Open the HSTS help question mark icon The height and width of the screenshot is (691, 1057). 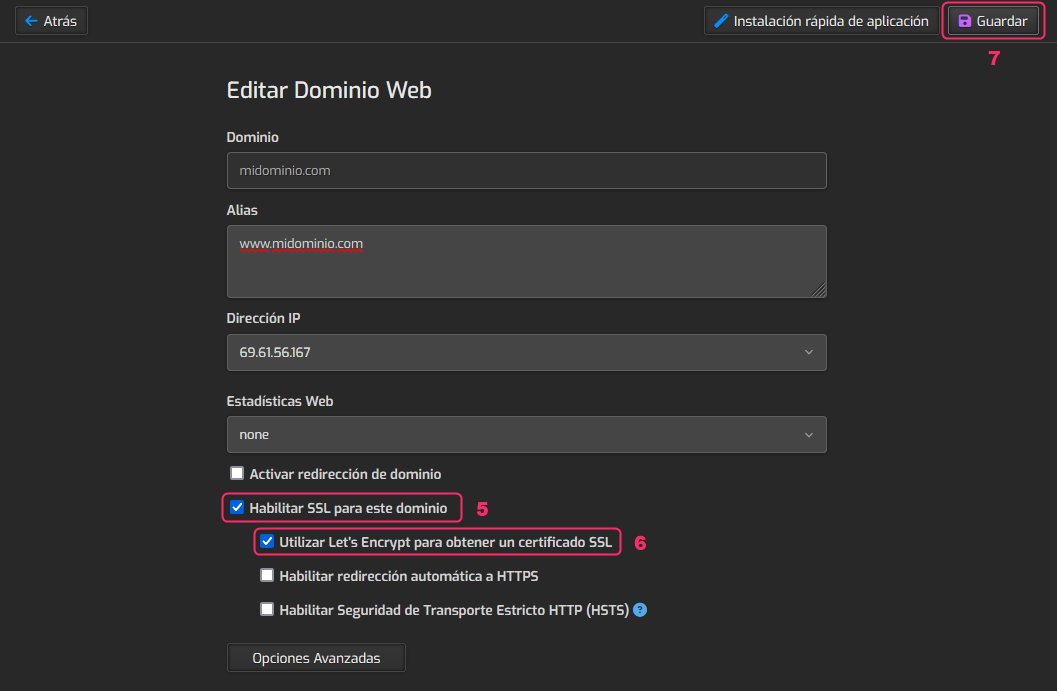pos(640,609)
